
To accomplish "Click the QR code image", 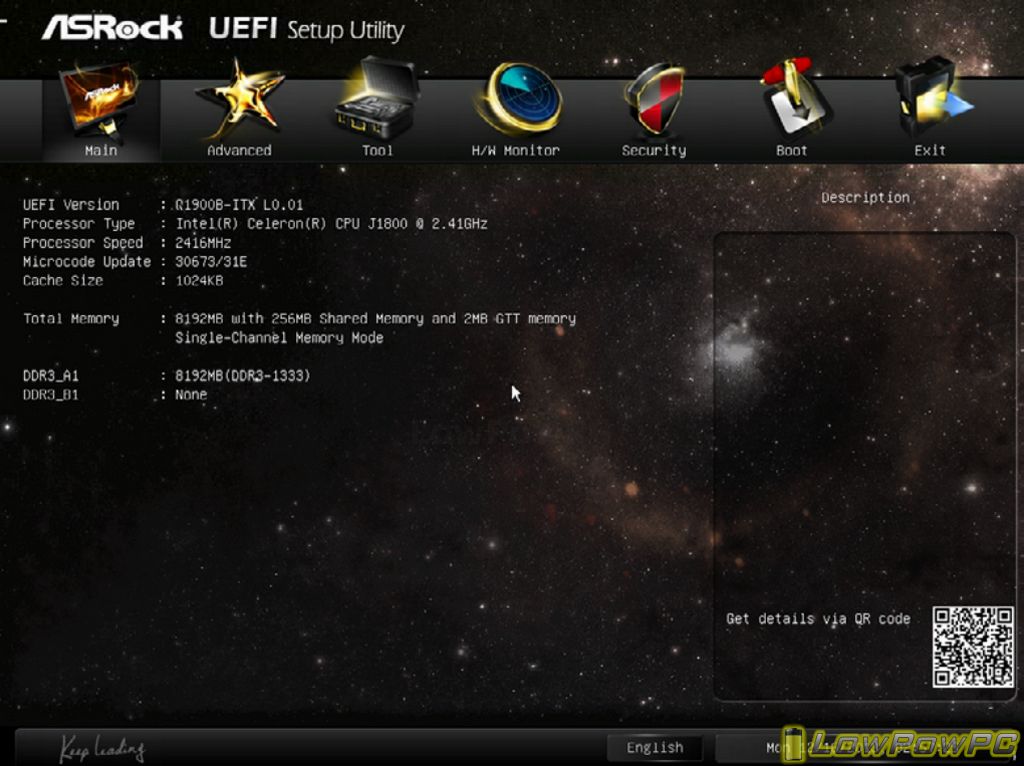I will pos(973,647).
